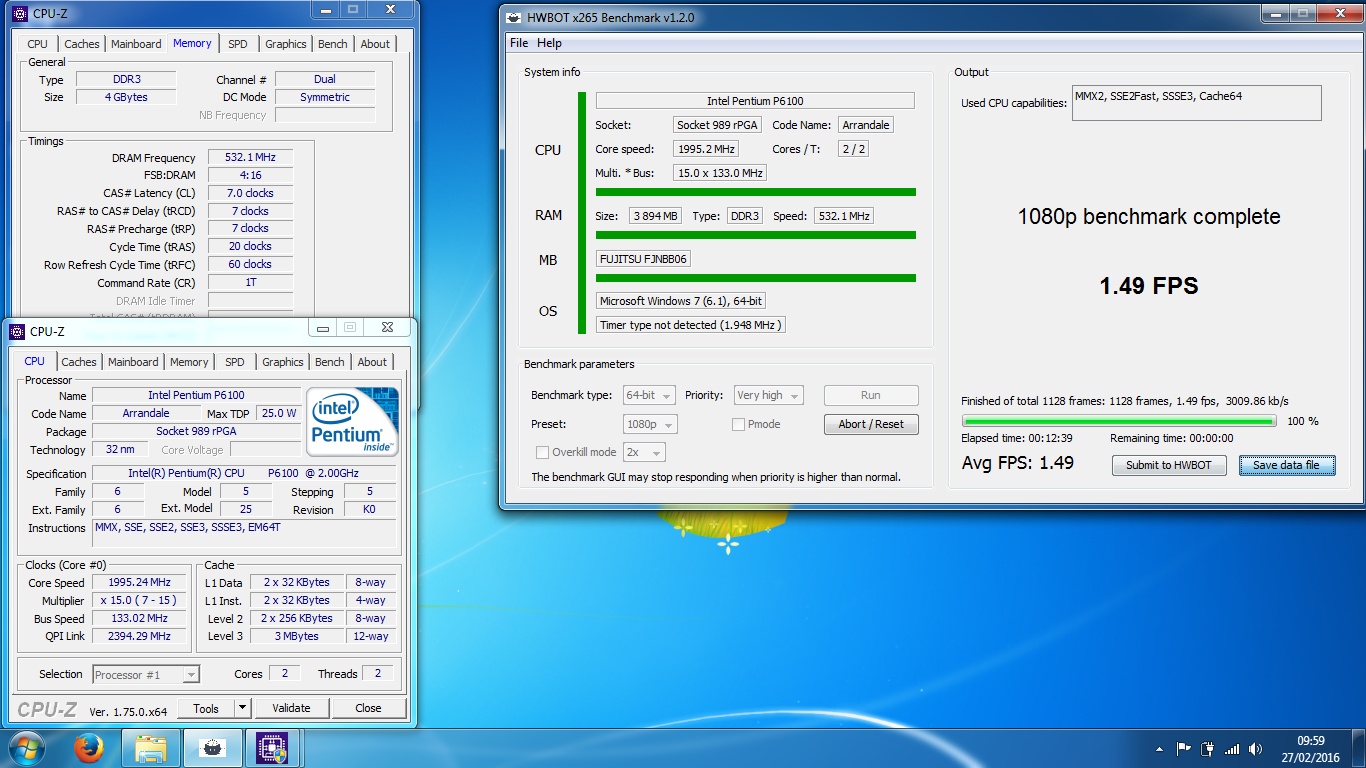Viewport: 1366px width, 768px height.
Task: Click the title bar icon of the CPU-Z window showing Memory
Action: click(x=19, y=14)
